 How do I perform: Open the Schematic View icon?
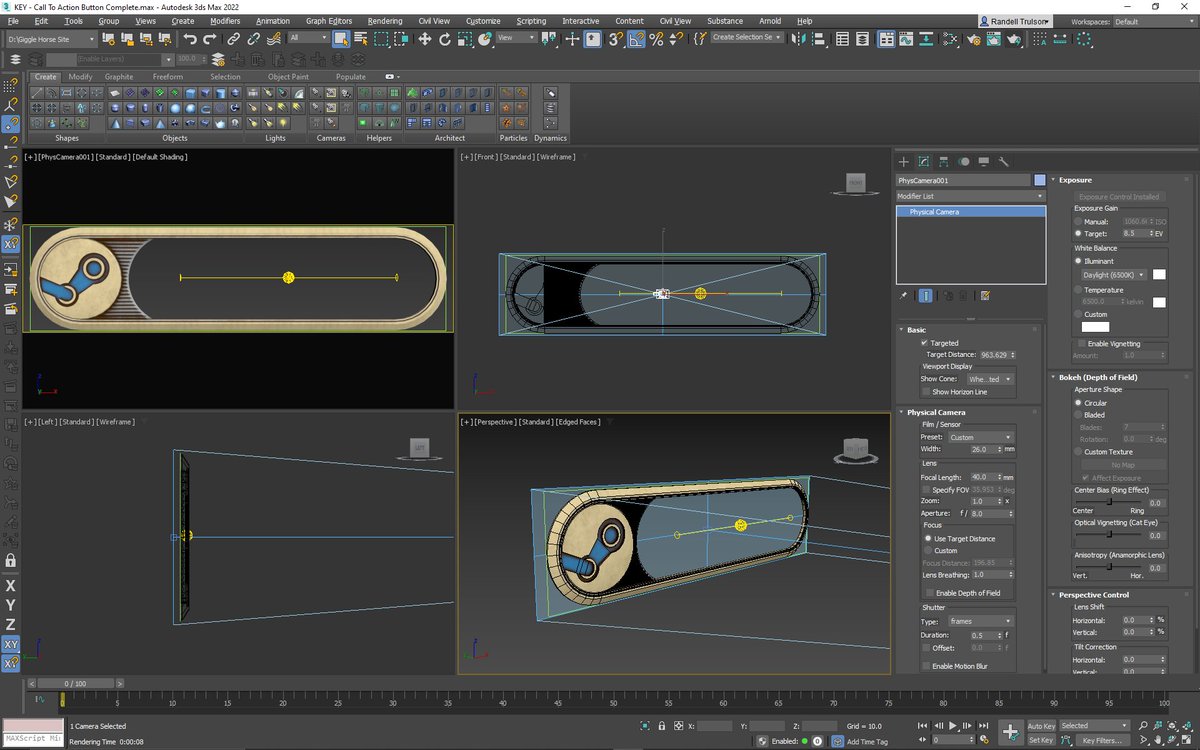coord(950,39)
